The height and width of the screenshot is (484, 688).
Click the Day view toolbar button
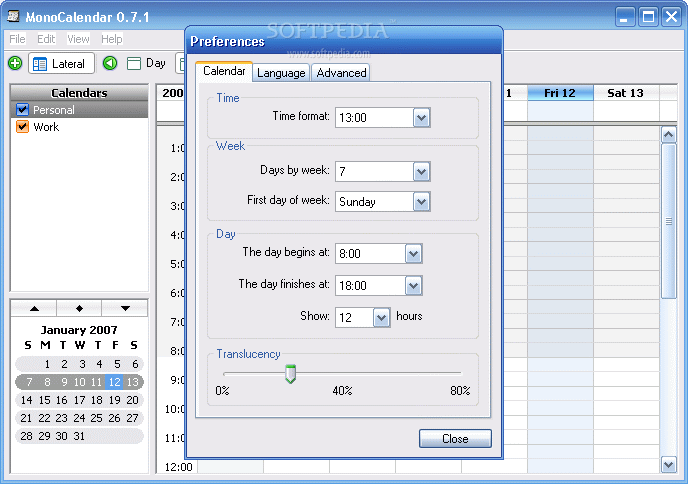click(146, 63)
